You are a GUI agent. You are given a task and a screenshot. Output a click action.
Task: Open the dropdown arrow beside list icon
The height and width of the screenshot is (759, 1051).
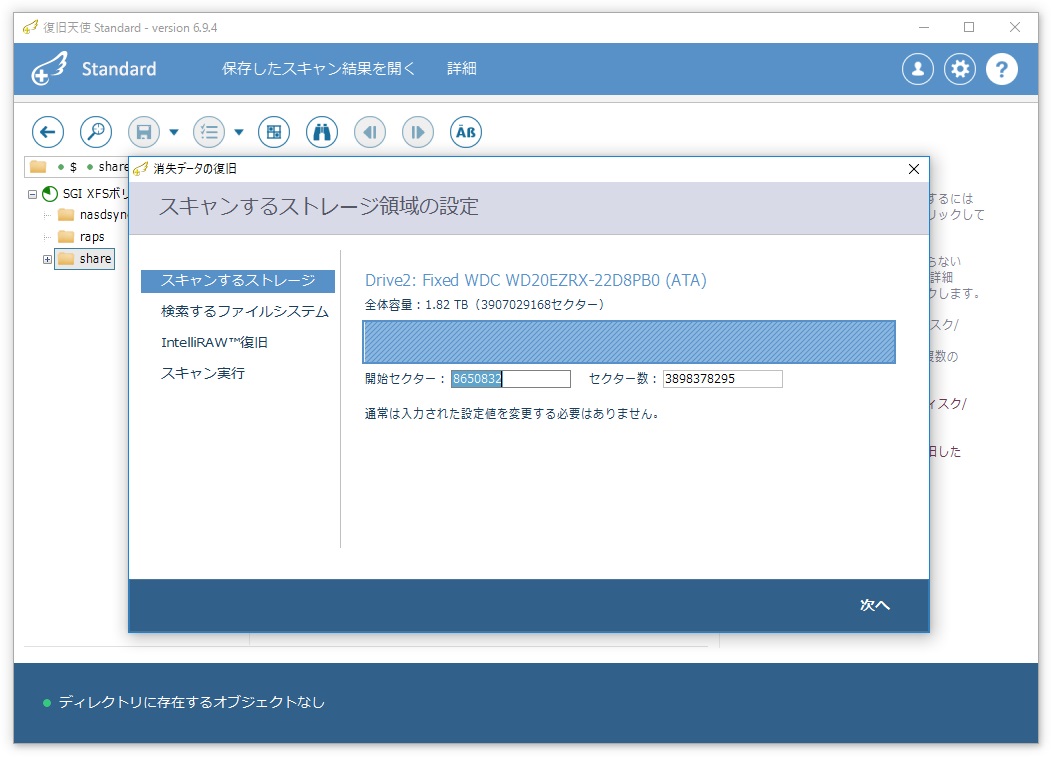point(239,132)
